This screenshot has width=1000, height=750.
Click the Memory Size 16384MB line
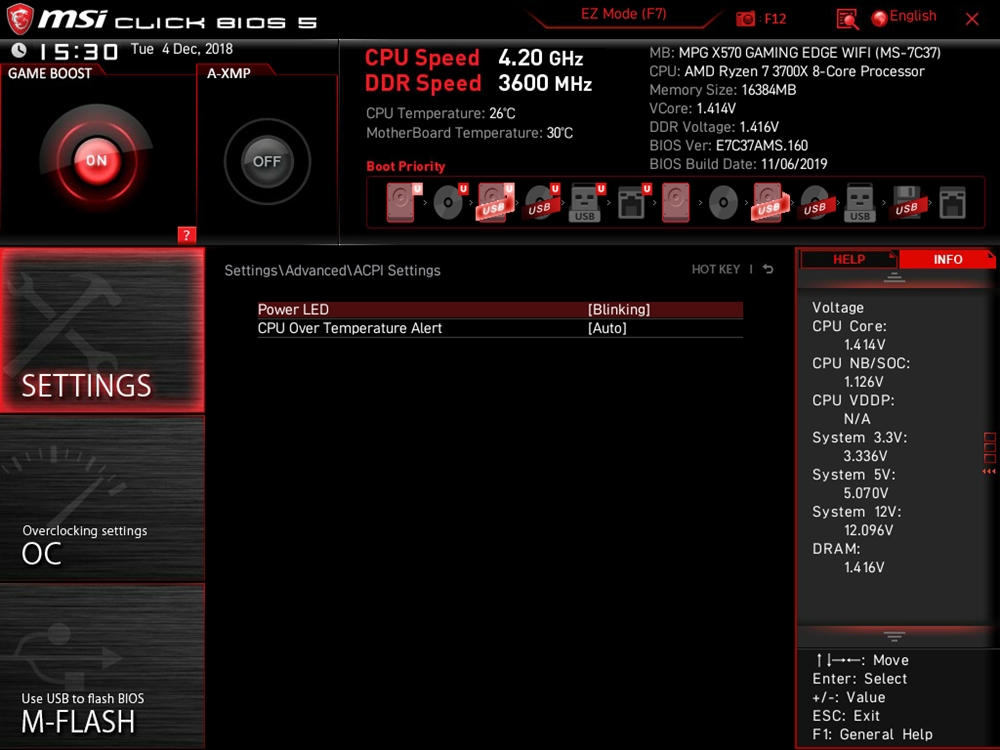point(723,90)
